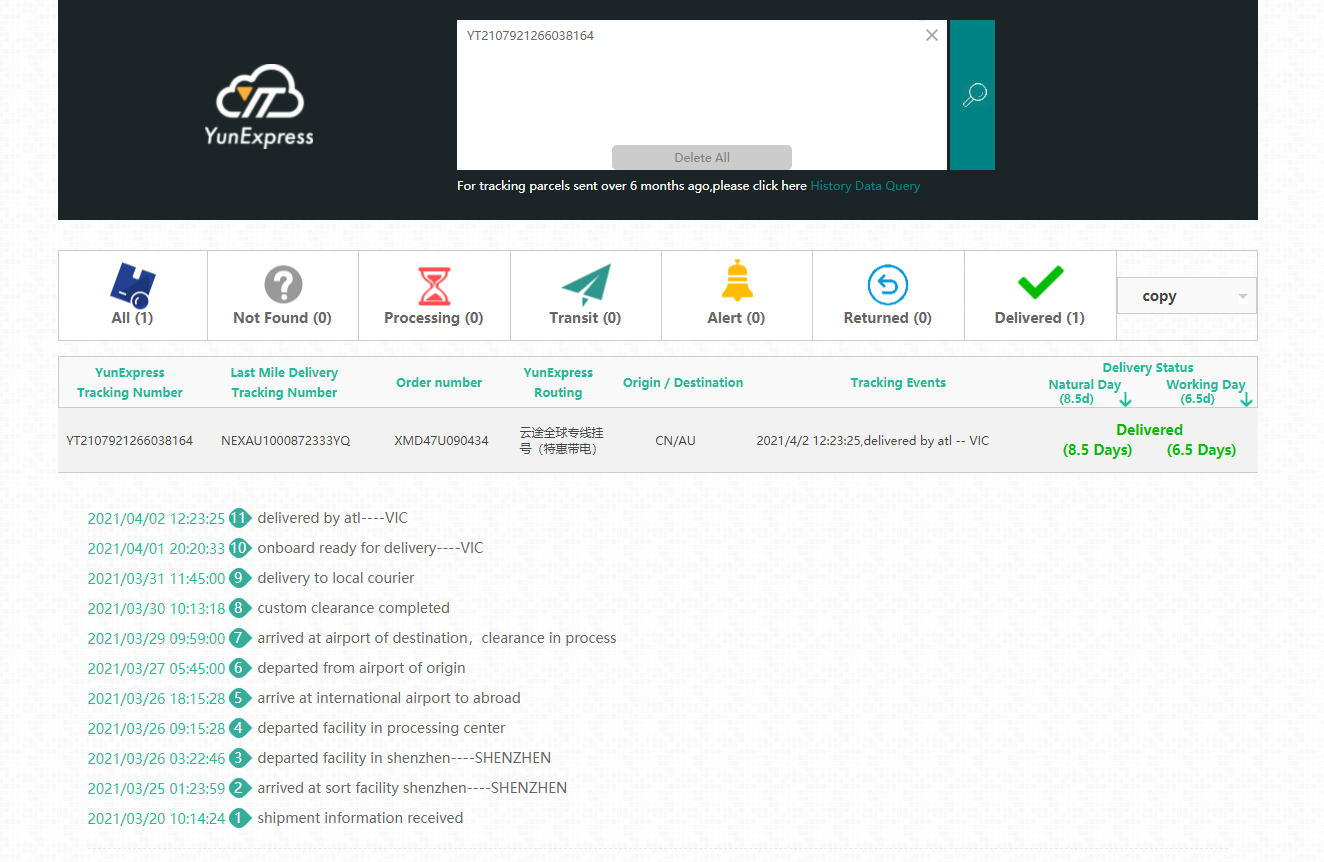Filter by Not Found question mark icon

tap(283, 286)
